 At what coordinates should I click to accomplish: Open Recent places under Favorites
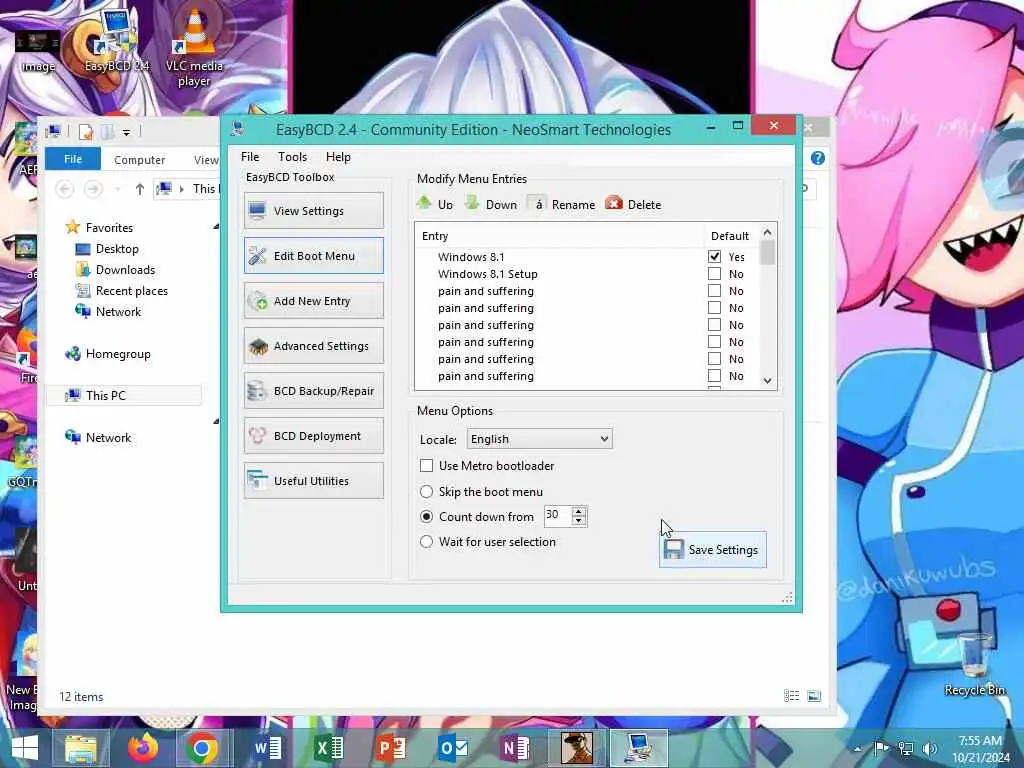121,291
